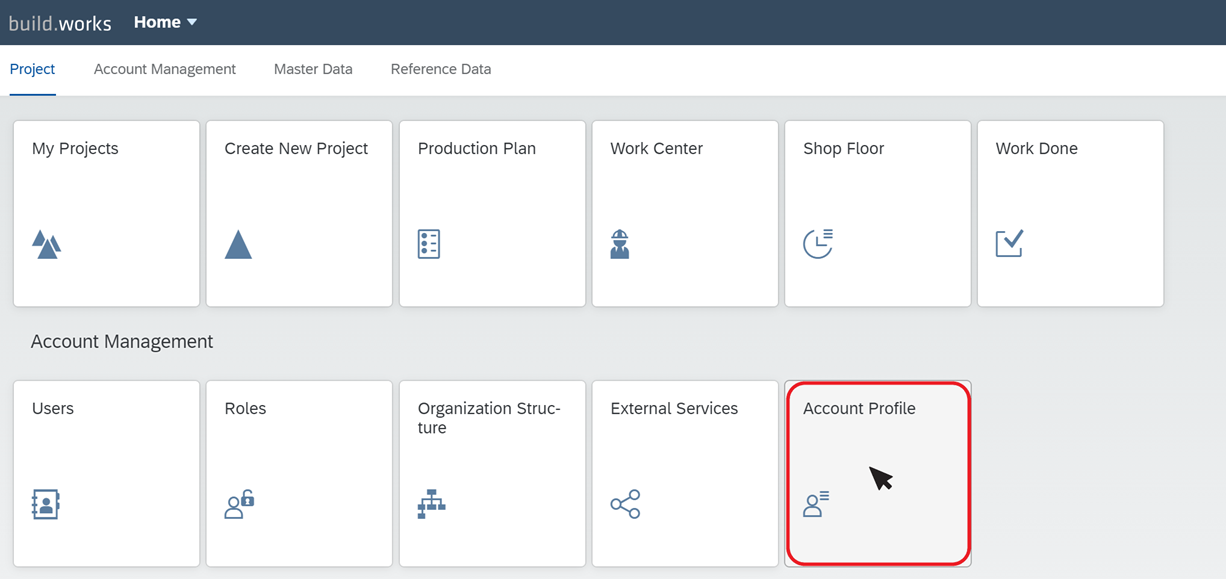Click the My Projects mountains icon

46,244
